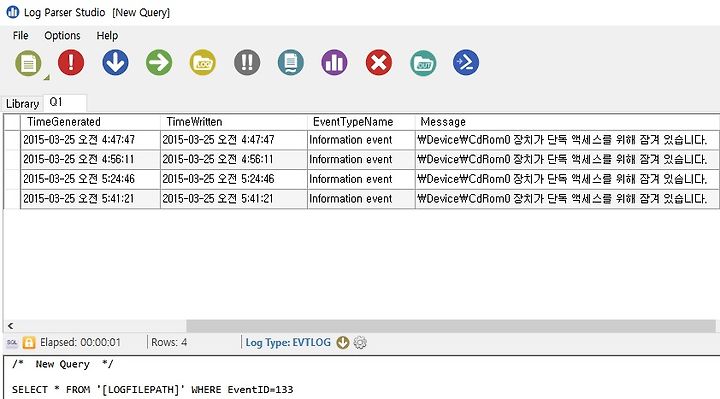Sort by the TimeGenerated column header

(x=90, y=122)
